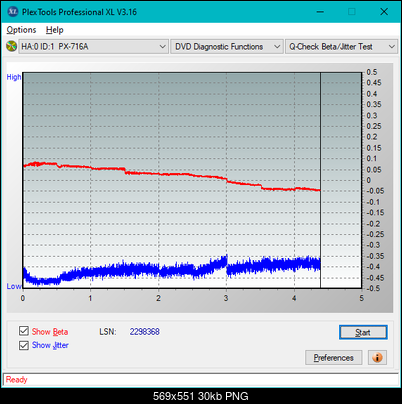Open the DVD Diagnostic Functions dropdown
Viewport: 402px width, 404px height.
227,46
